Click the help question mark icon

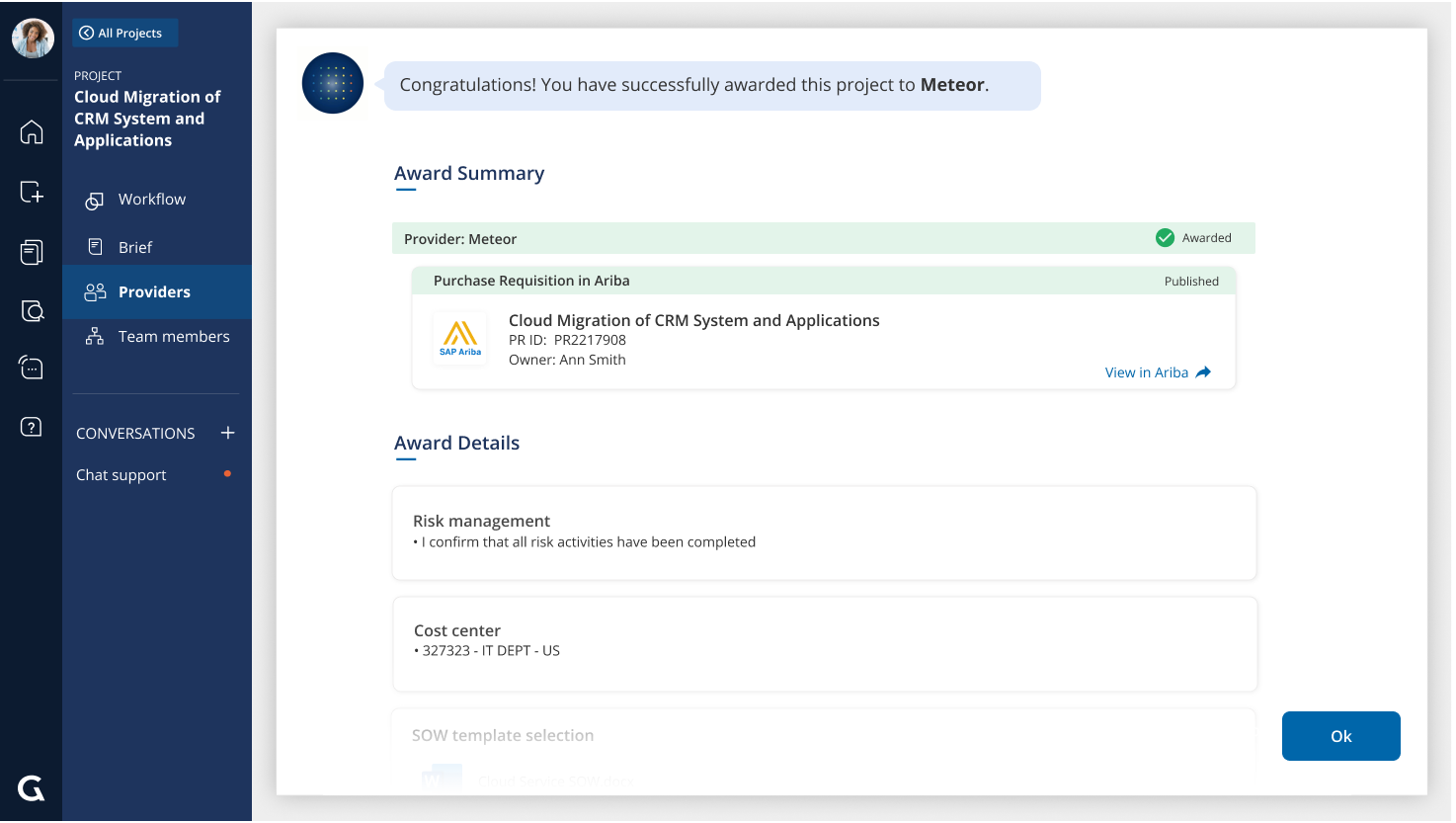coord(32,426)
